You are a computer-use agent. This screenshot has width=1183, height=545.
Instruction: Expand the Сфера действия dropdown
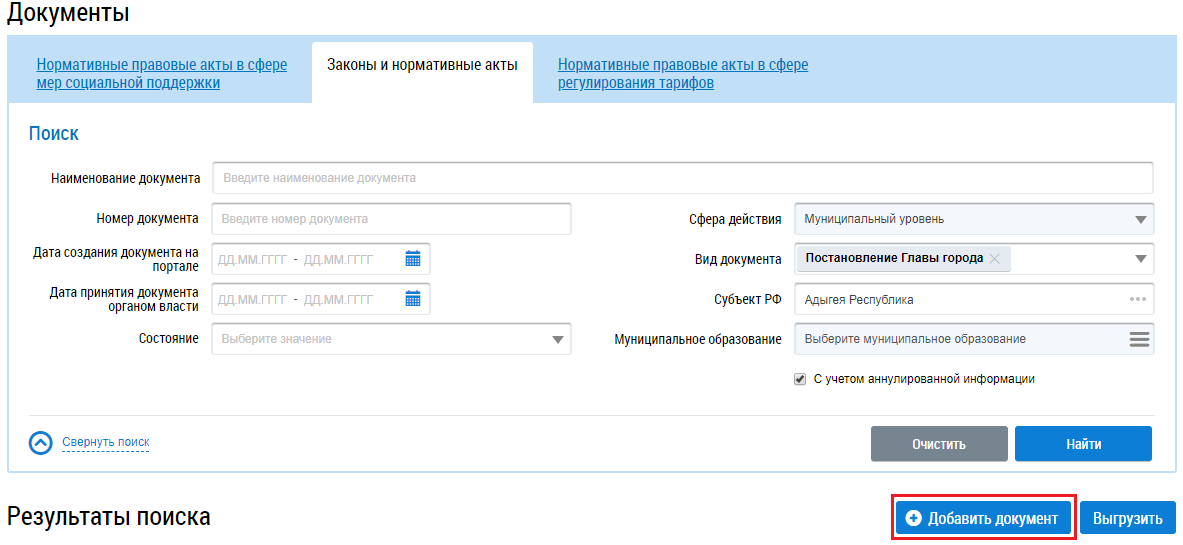[1141, 220]
